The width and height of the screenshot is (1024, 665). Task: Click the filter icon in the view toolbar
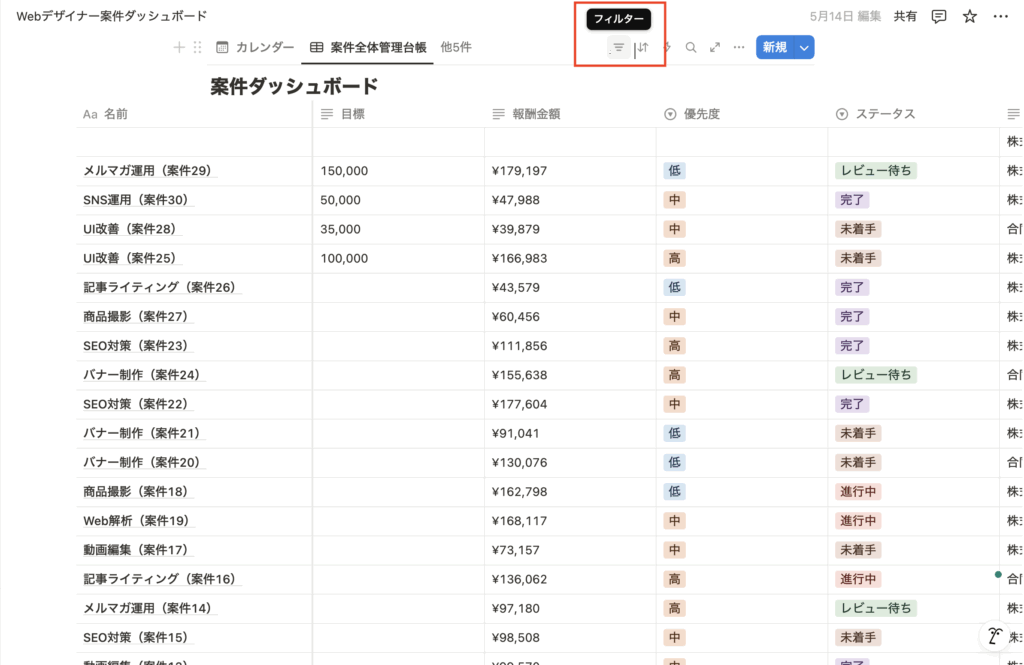click(x=618, y=47)
